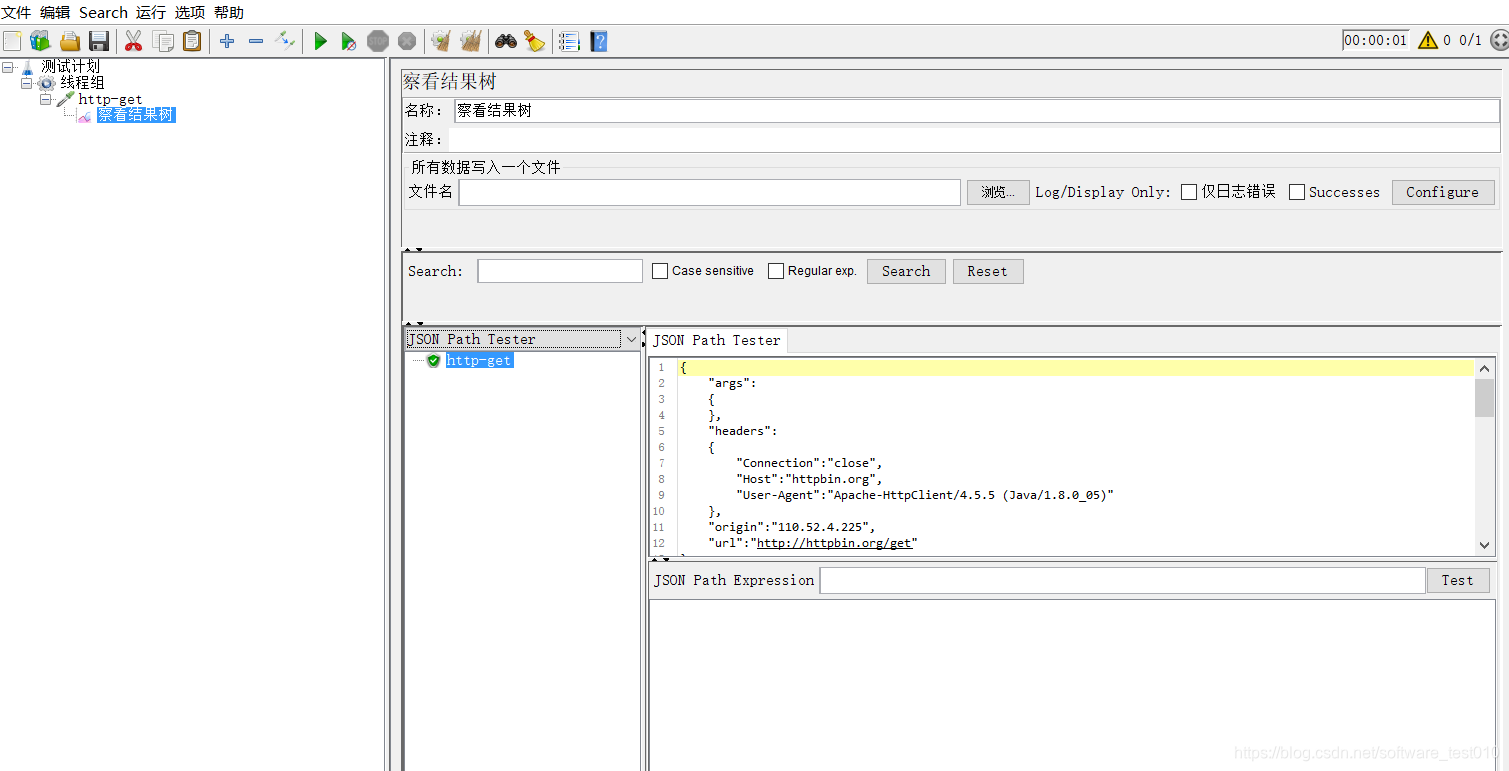Open the 选项 menu
Image resolution: width=1509 pixels, height=771 pixels.
point(190,12)
